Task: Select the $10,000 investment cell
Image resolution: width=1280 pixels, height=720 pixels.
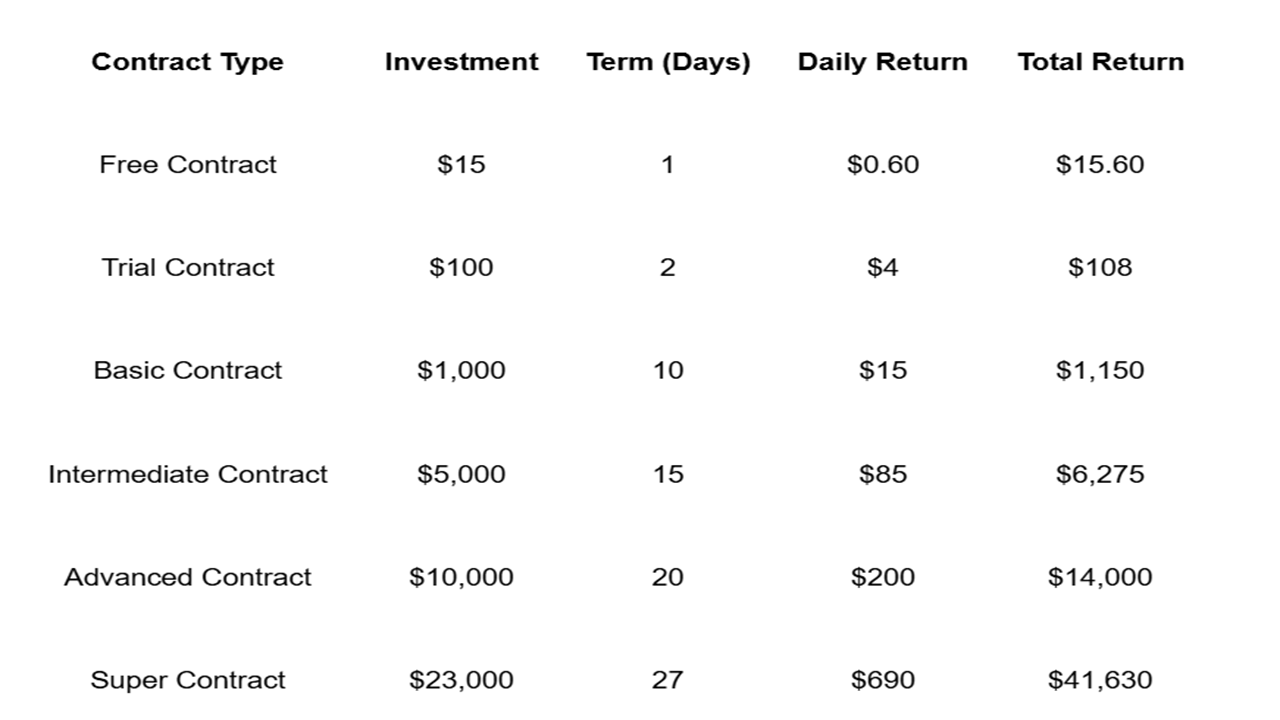Action: coord(461,577)
